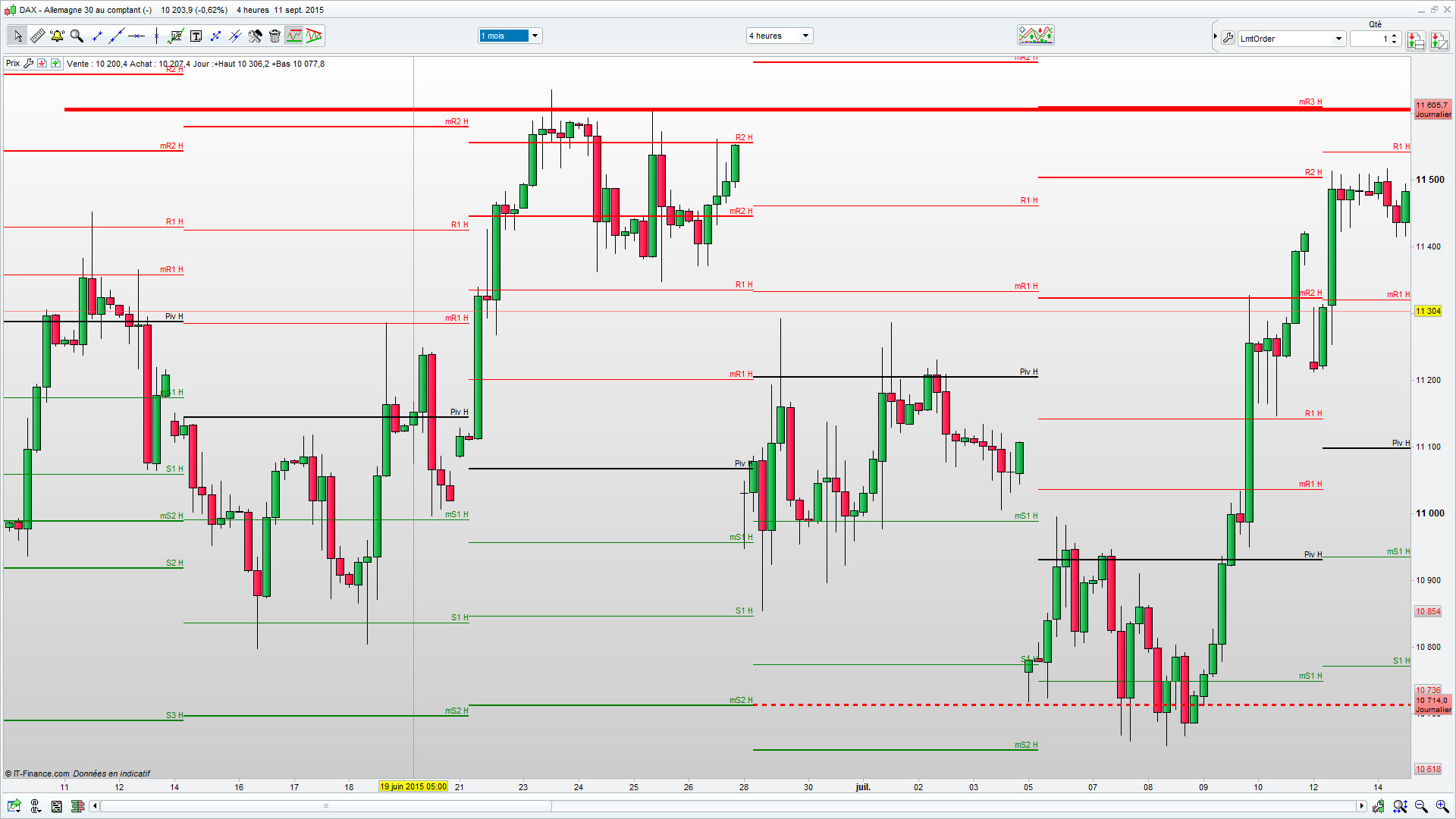1456x819 pixels.
Task: Click the zoom-in magnifier at bottom right
Action: coord(1442,806)
